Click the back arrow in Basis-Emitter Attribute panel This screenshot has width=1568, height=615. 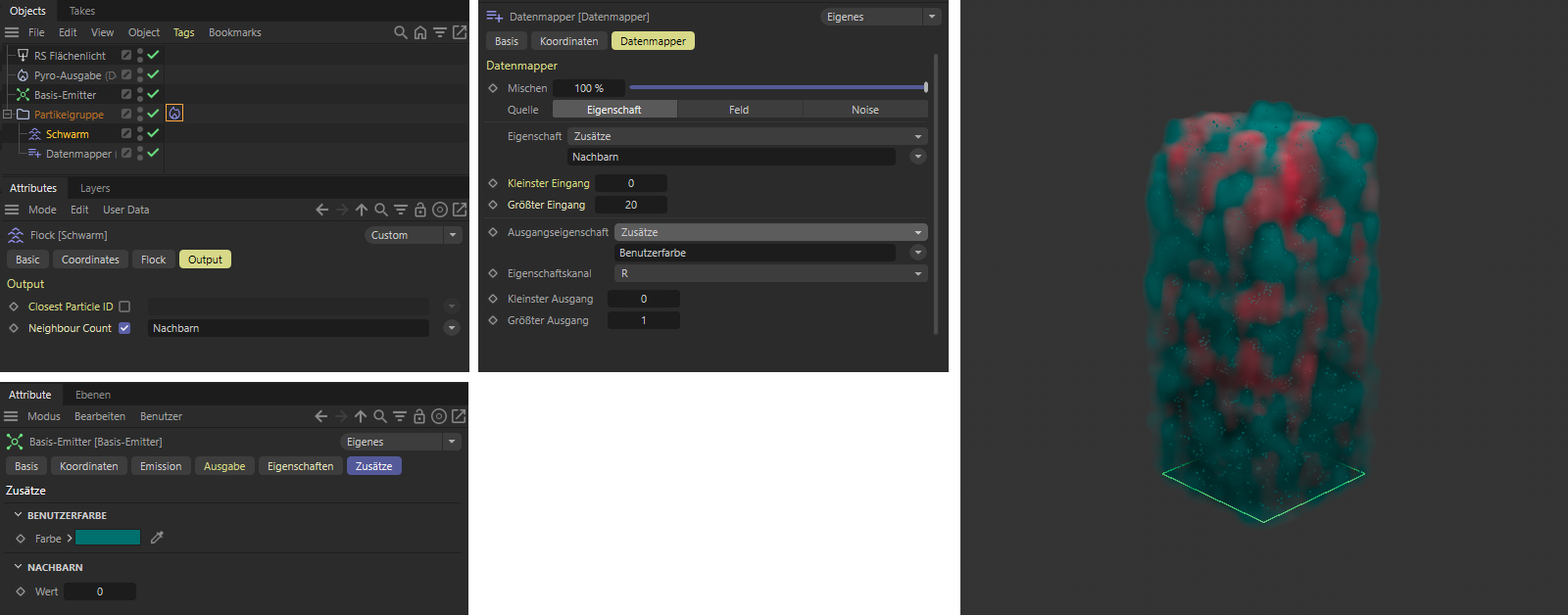point(320,416)
